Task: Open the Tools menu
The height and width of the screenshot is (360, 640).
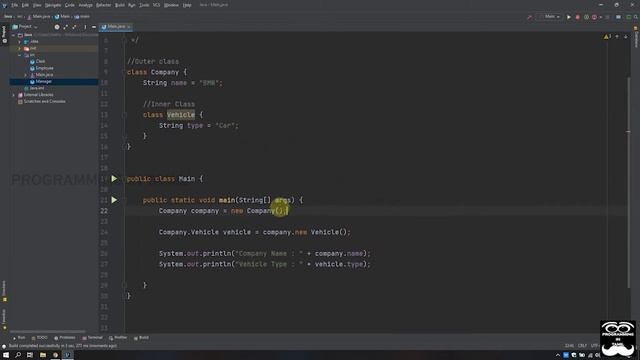Action: 144,5
